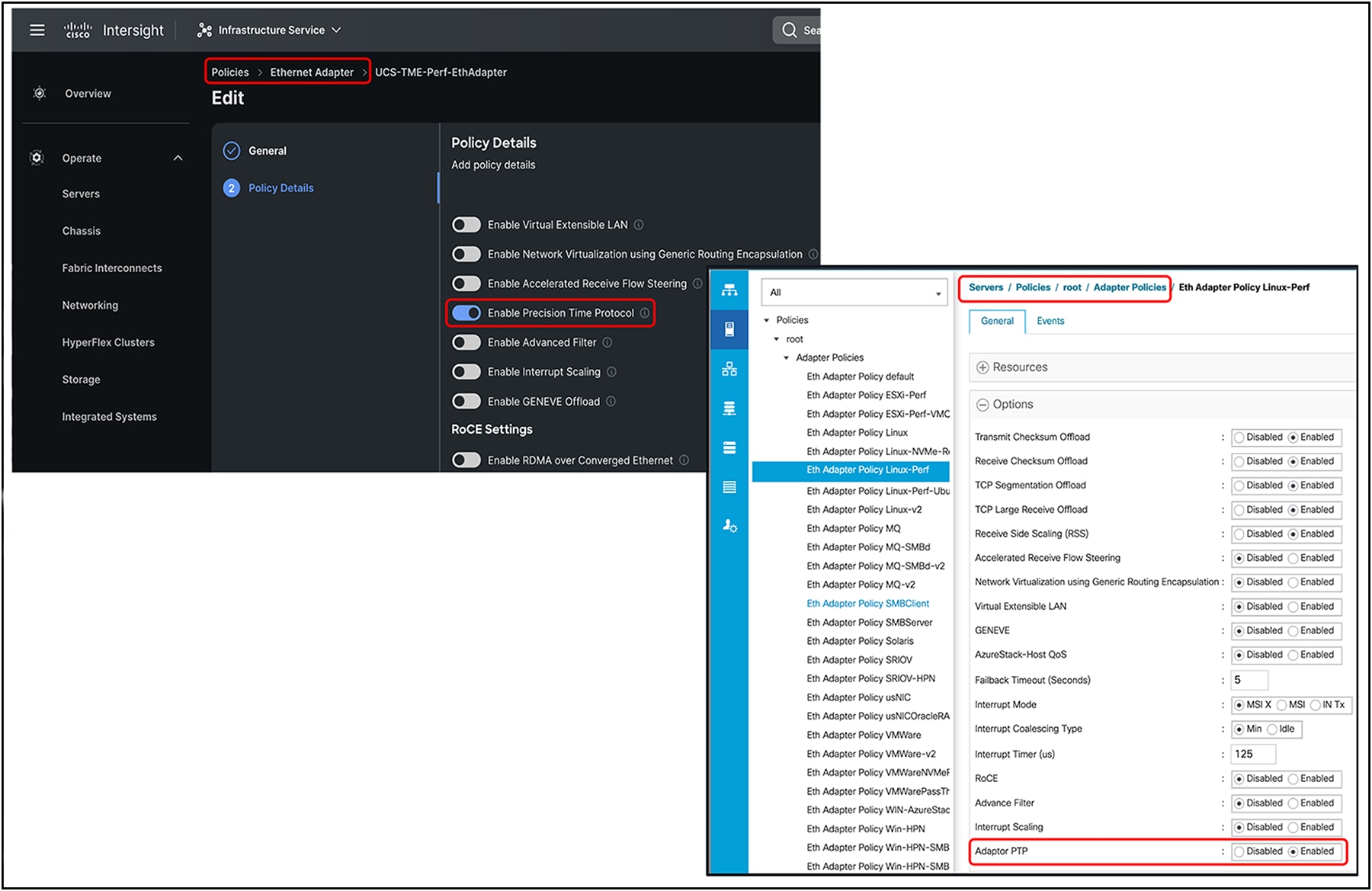Collapse the Policies tree node
The image size is (1372, 891).
pyautogui.click(x=767, y=320)
